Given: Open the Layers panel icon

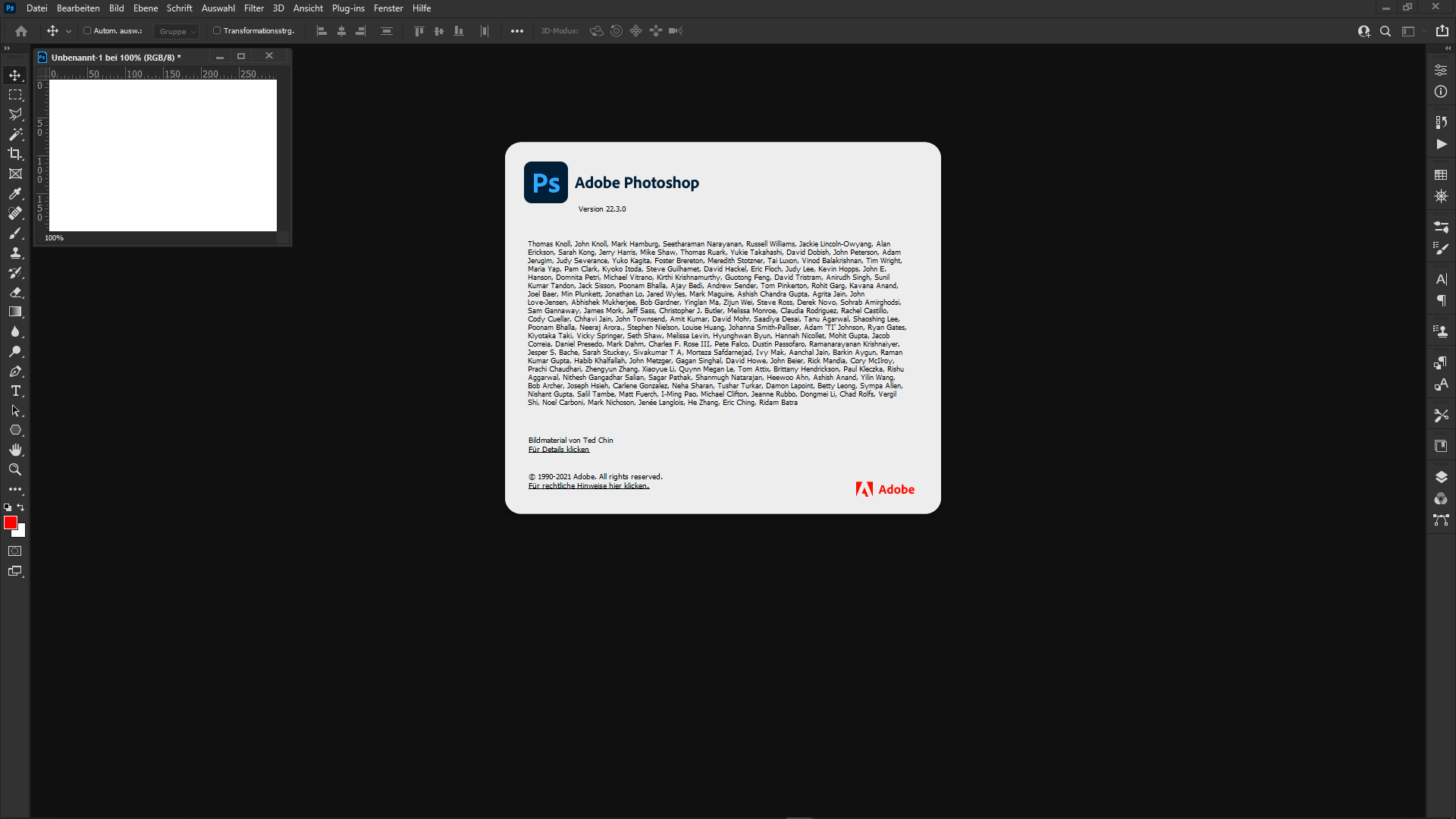Looking at the screenshot, I should [1441, 477].
